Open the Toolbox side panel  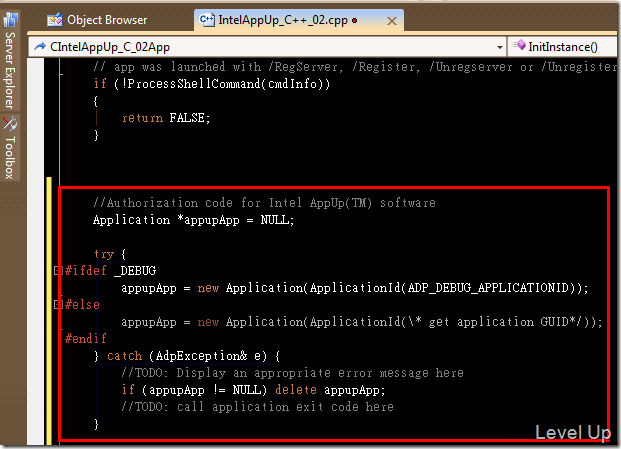(x=10, y=147)
